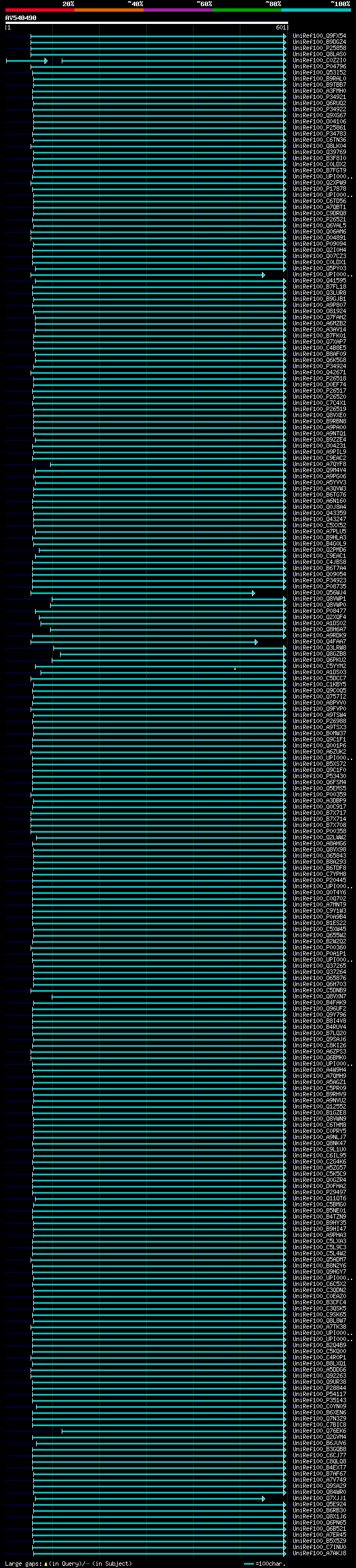Open hit UniRef100_P04796
The width and height of the screenshot is (356, 1568).
tap(319, 67)
